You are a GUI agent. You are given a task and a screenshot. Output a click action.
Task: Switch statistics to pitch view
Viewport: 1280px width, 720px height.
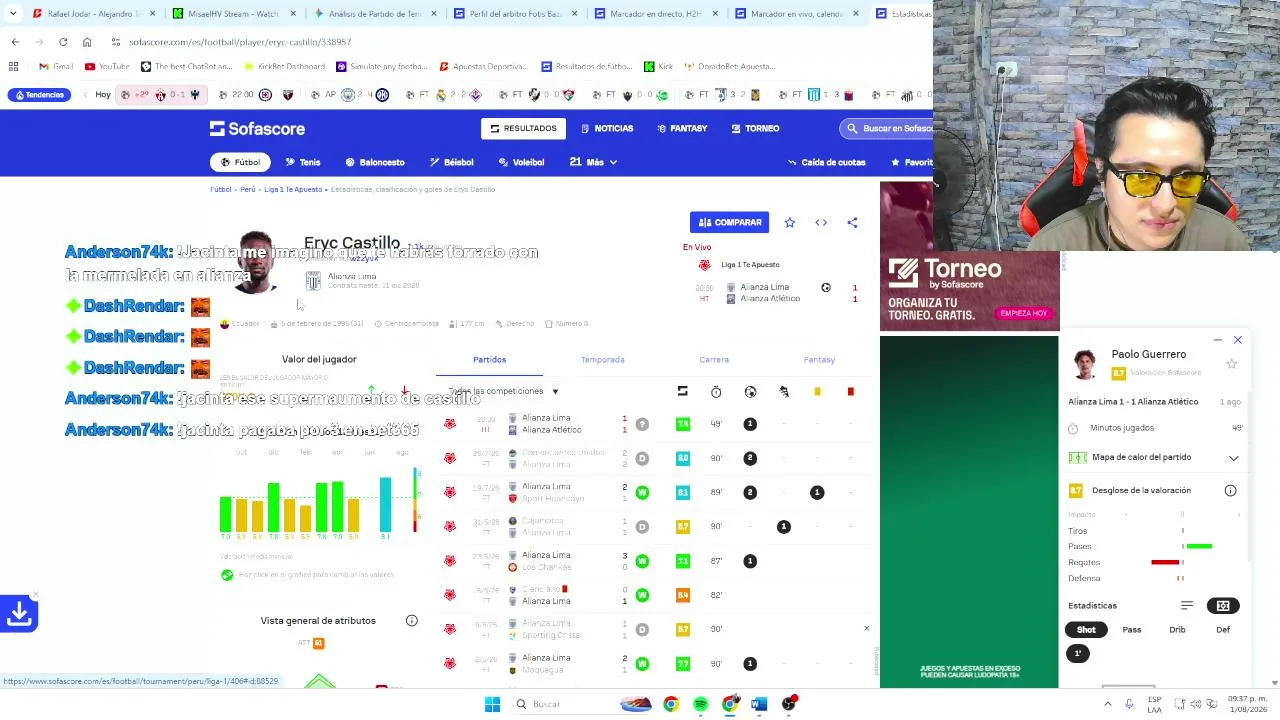point(1223,606)
